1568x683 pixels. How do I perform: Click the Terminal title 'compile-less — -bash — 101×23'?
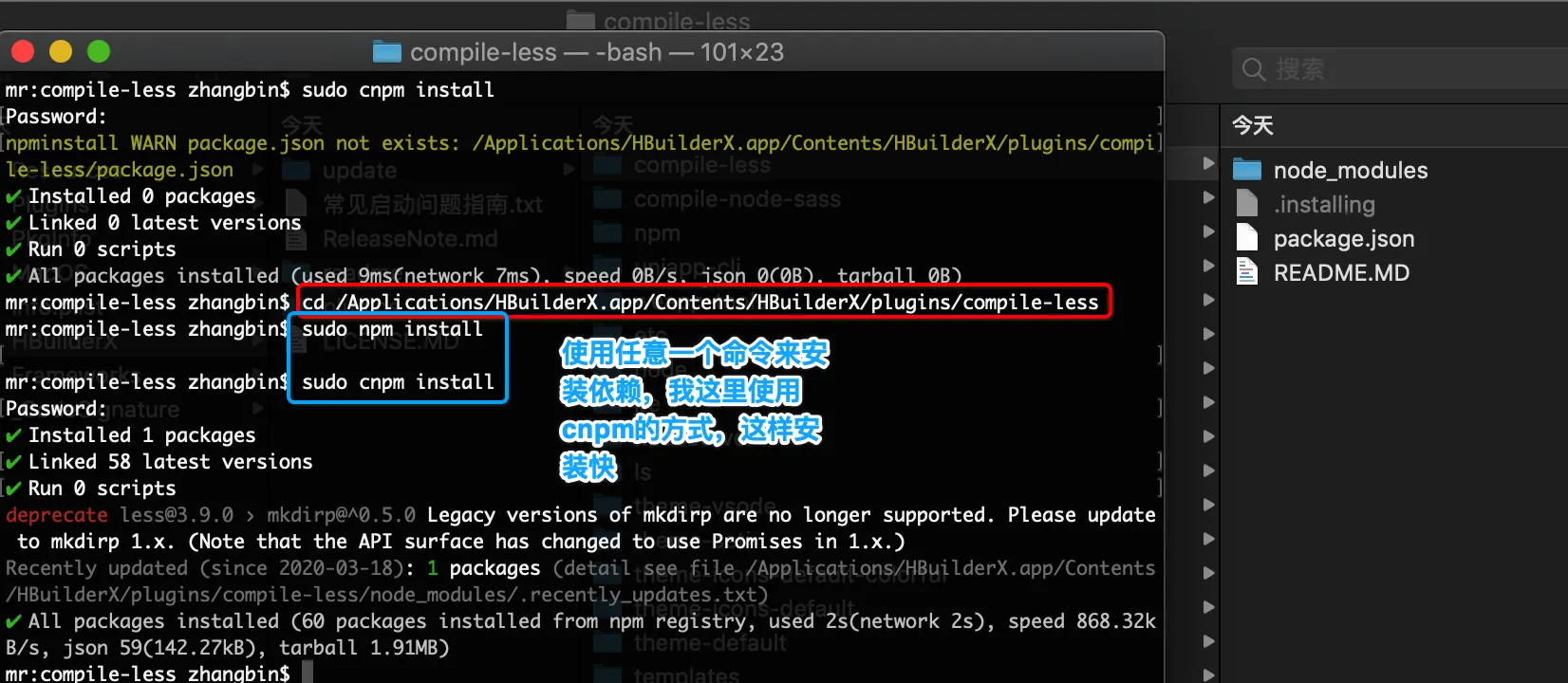[597, 52]
